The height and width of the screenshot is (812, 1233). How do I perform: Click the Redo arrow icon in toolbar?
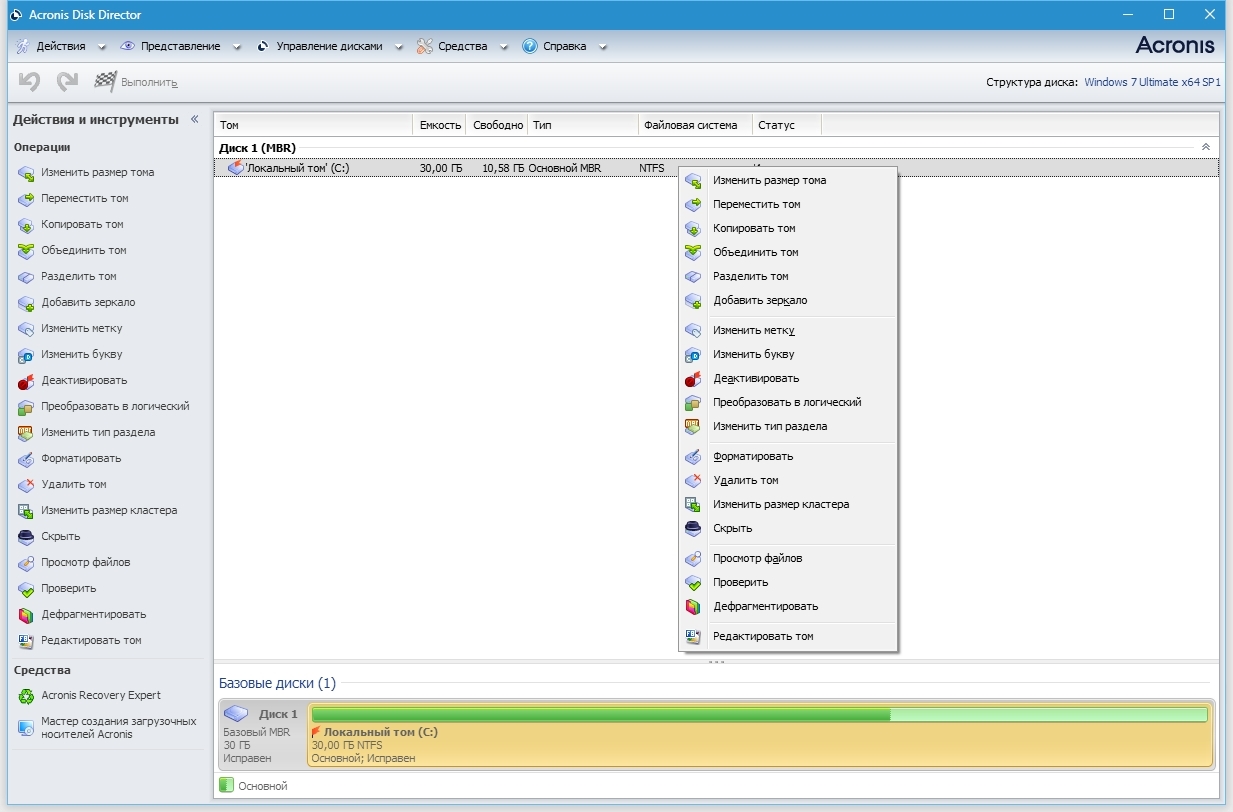coord(67,82)
